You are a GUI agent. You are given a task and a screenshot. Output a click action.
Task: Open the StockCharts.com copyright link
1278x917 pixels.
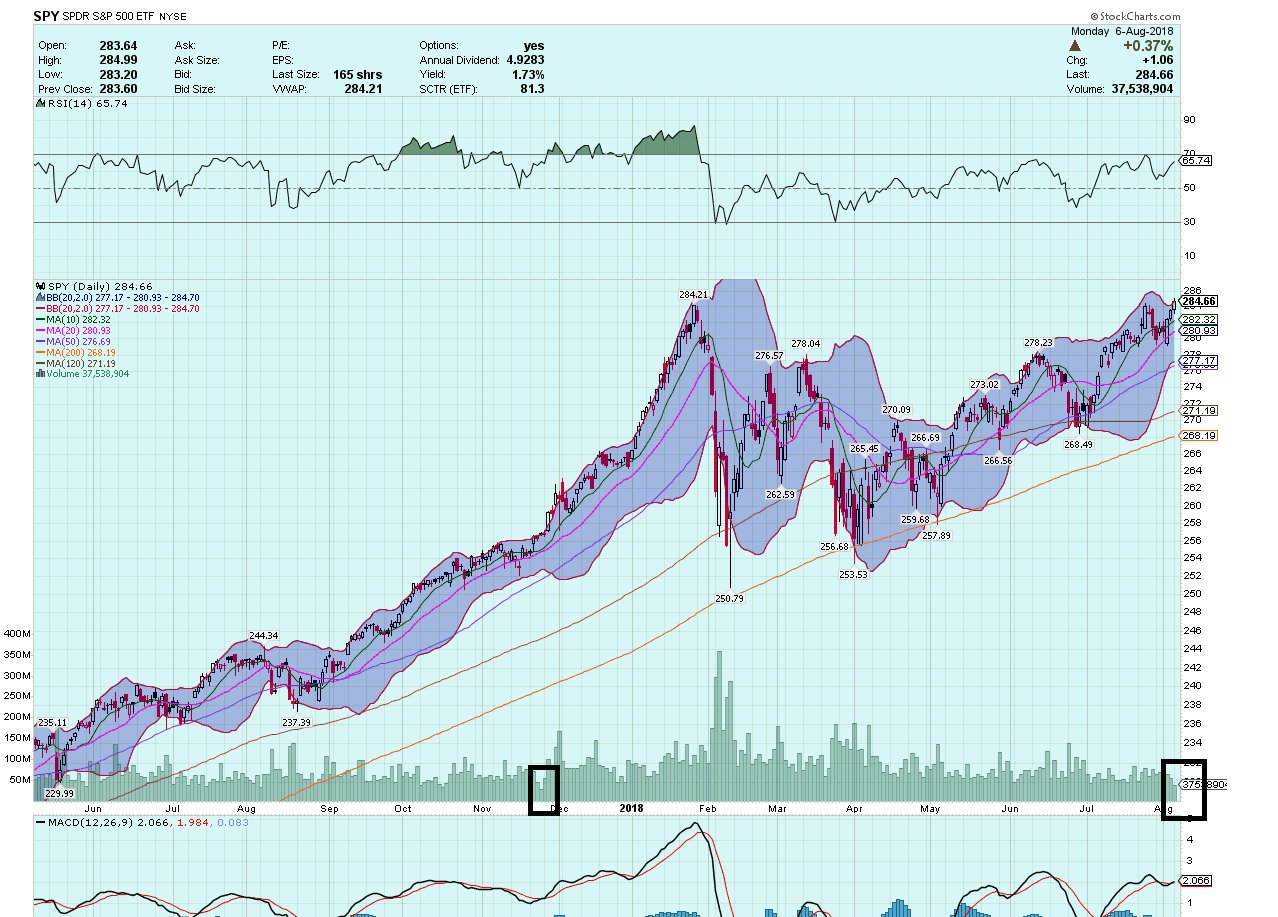(1135, 17)
